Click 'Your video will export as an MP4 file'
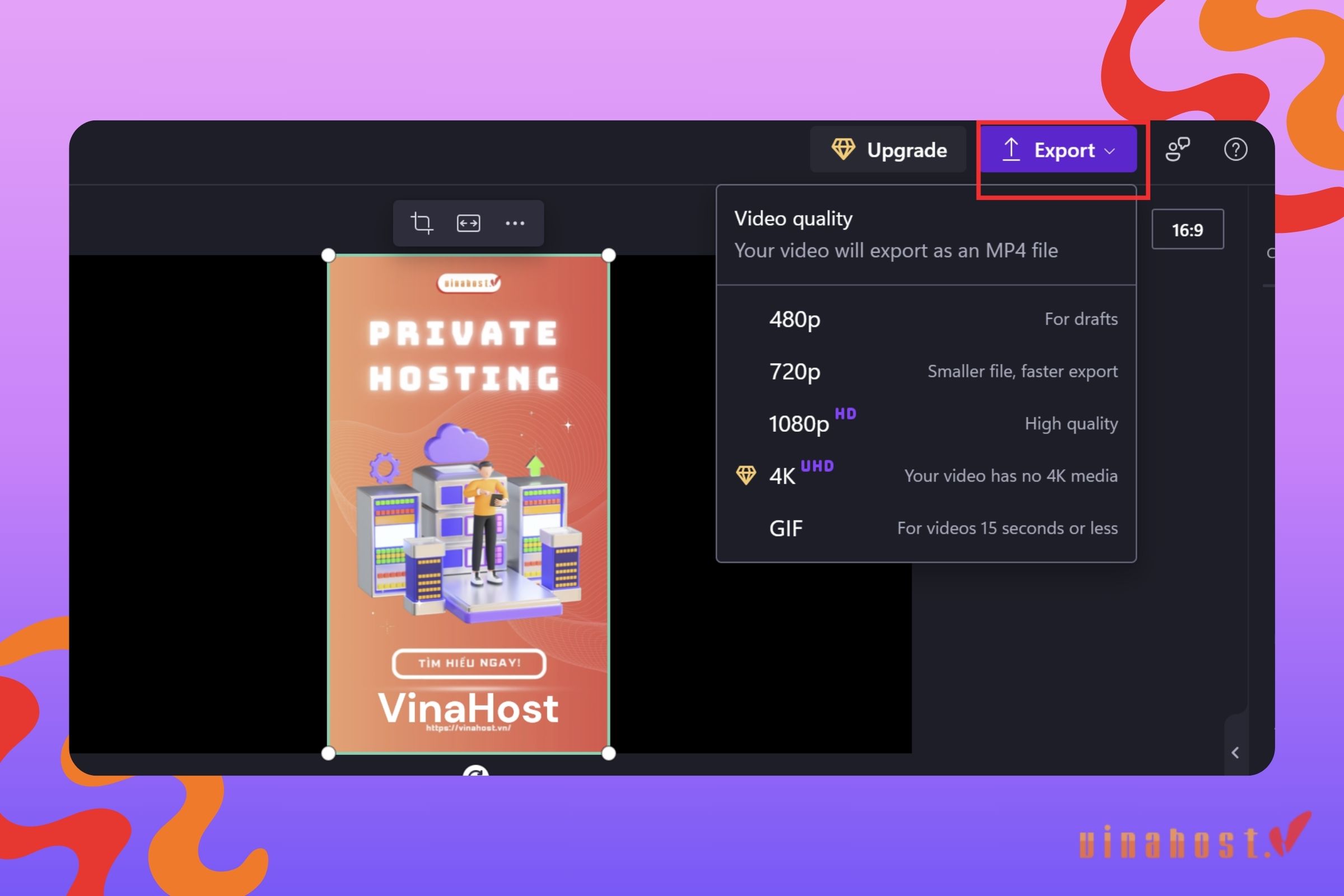 896,250
